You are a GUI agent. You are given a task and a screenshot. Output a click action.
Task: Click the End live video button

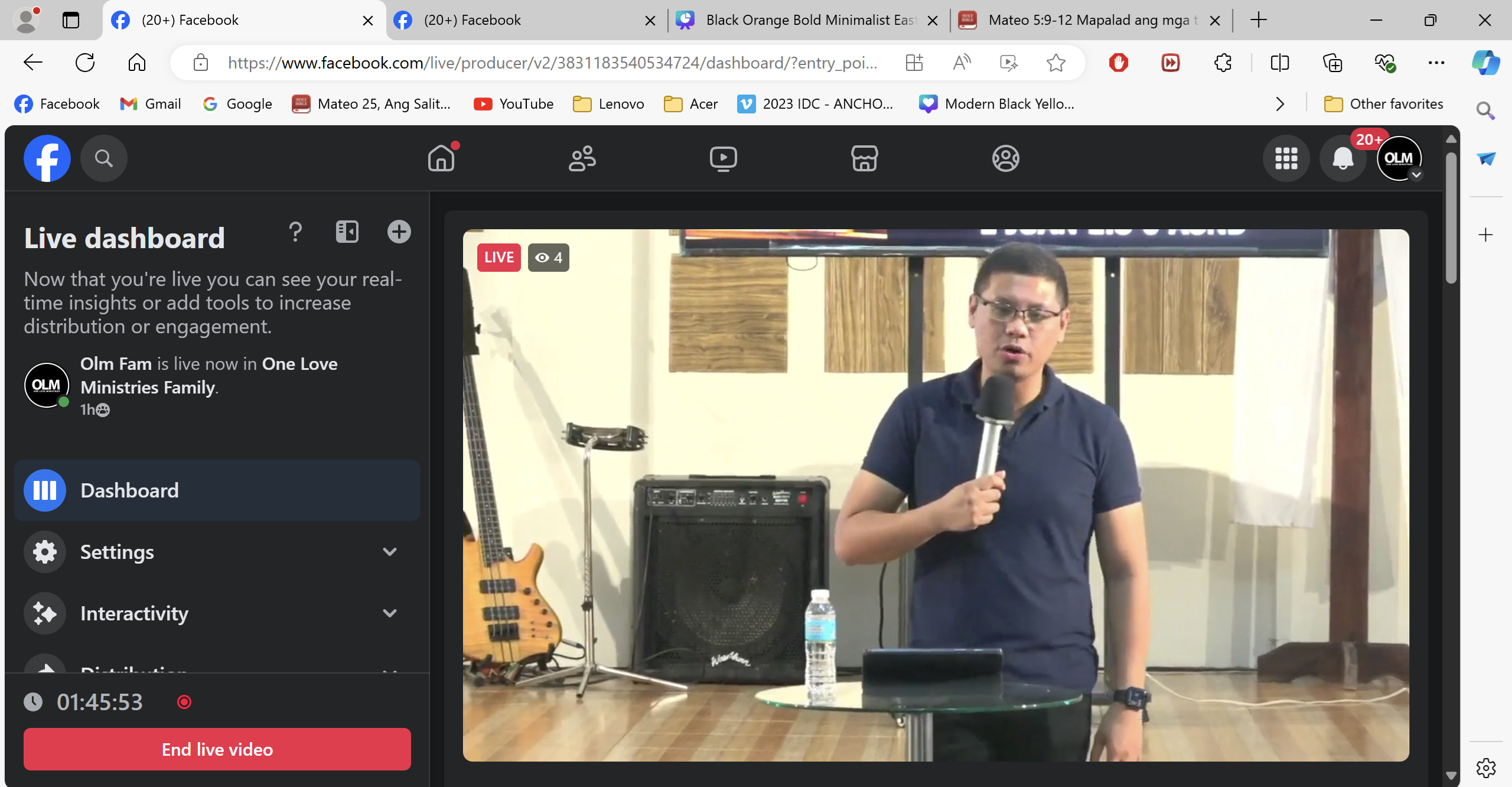(x=217, y=749)
